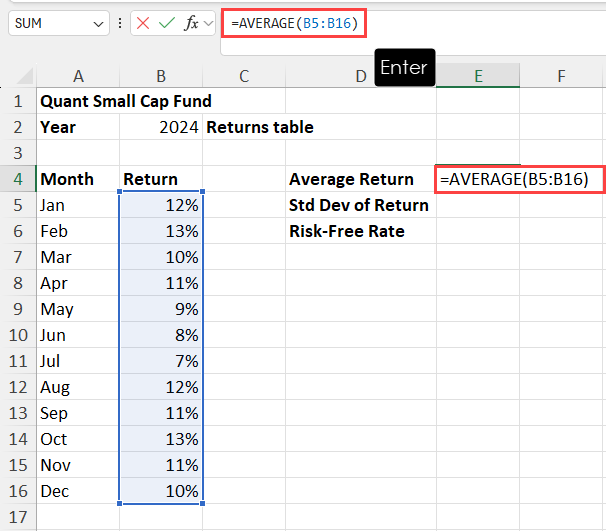Click the empty cell E5 beside Std Dev
The image size is (606, 531).
[478, 205]
